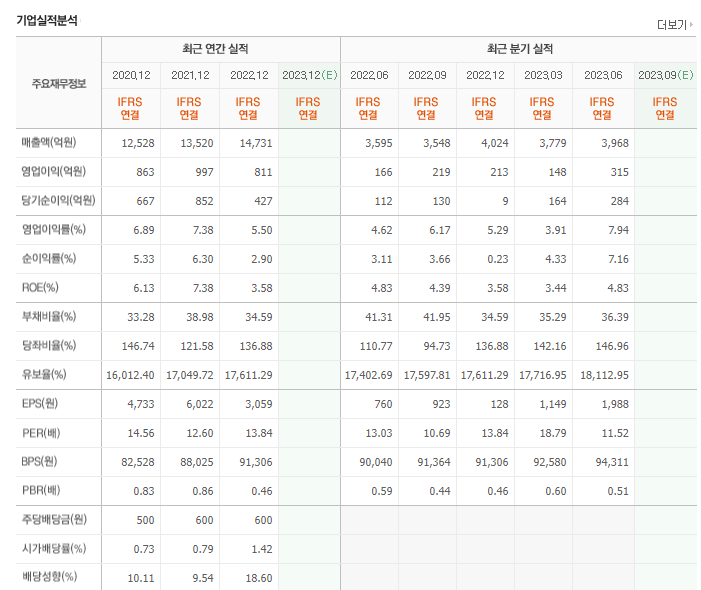Viewport: 701px width, 590px height.
Task: Click the 순이익률(%) row label
Action: (49, 258)
